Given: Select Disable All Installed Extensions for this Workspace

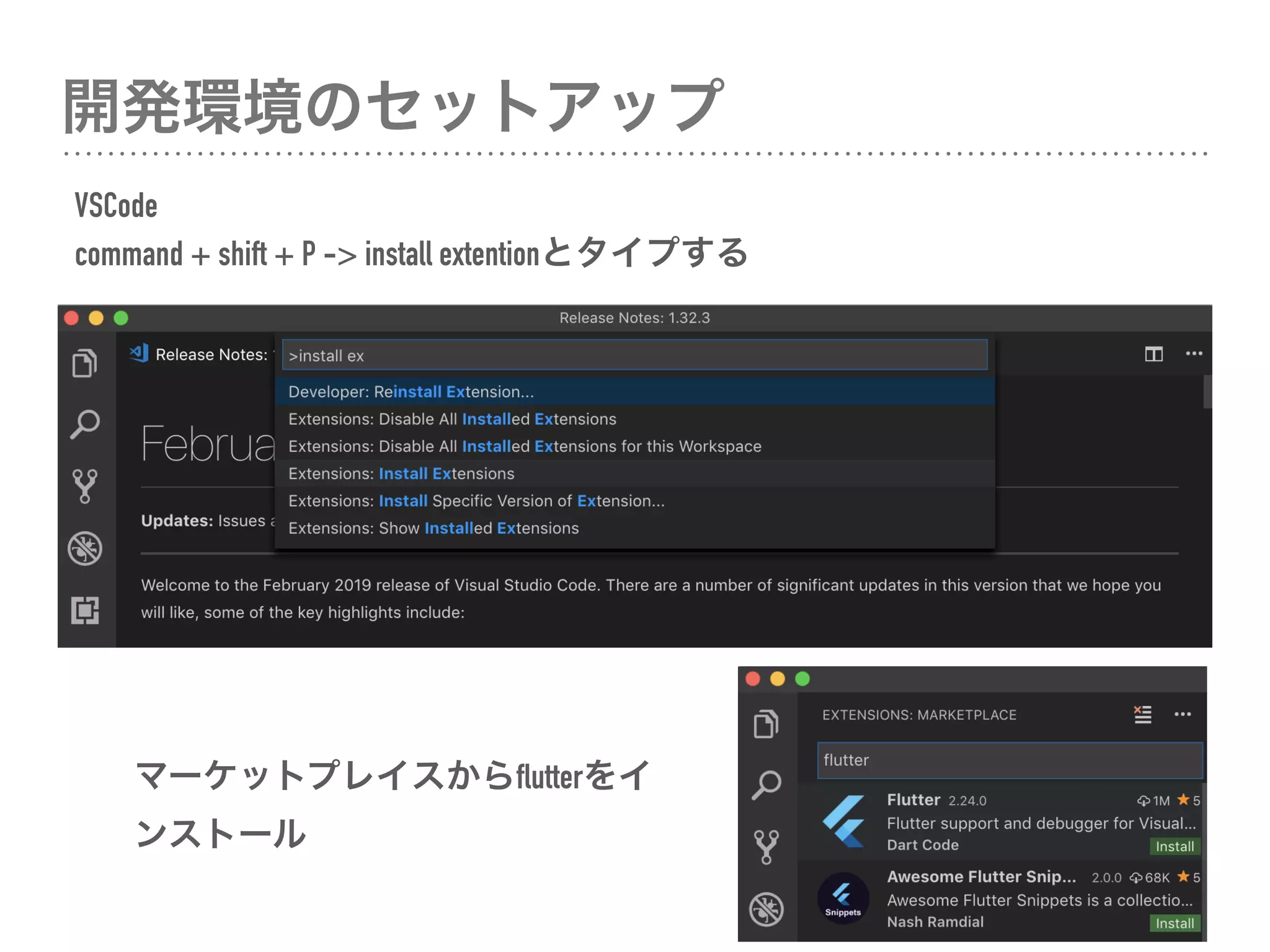Looking at the screenshot, I should (x=635, y=446).
